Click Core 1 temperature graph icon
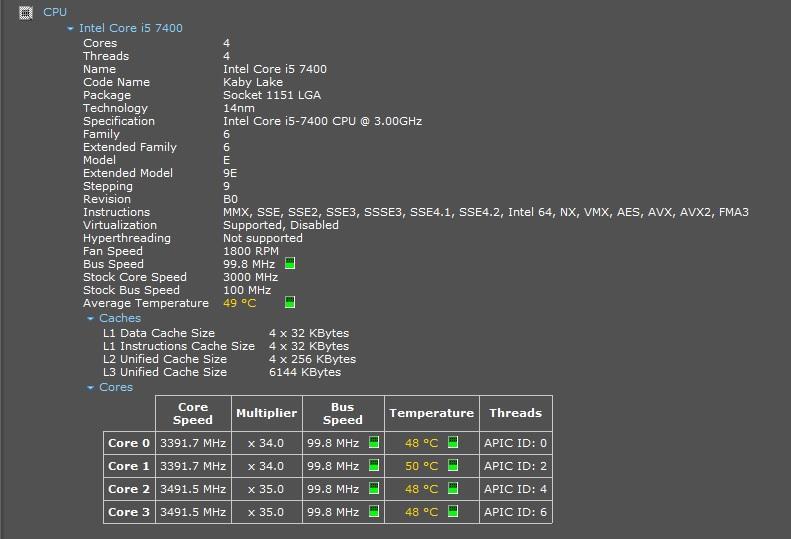This screenshot has width=791, height=539. click(453, 465)
